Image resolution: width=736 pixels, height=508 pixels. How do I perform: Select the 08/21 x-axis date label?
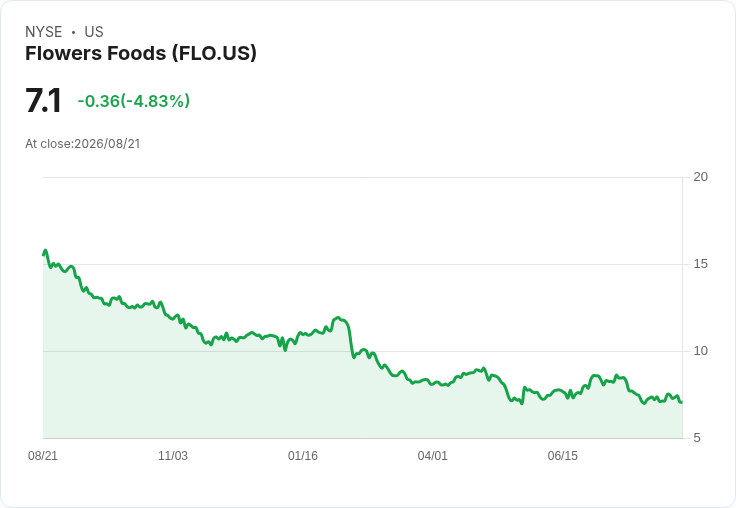[x=43, y=455]
